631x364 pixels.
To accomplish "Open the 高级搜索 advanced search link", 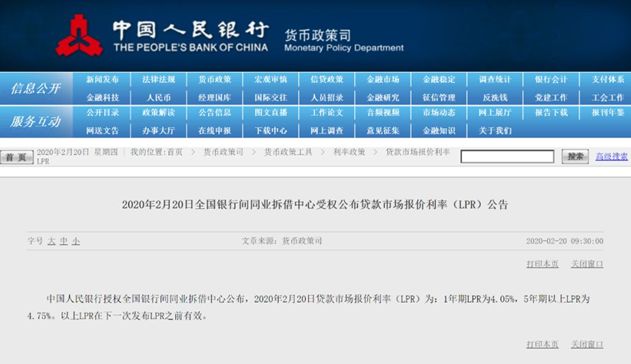I will tap(611, 156).
